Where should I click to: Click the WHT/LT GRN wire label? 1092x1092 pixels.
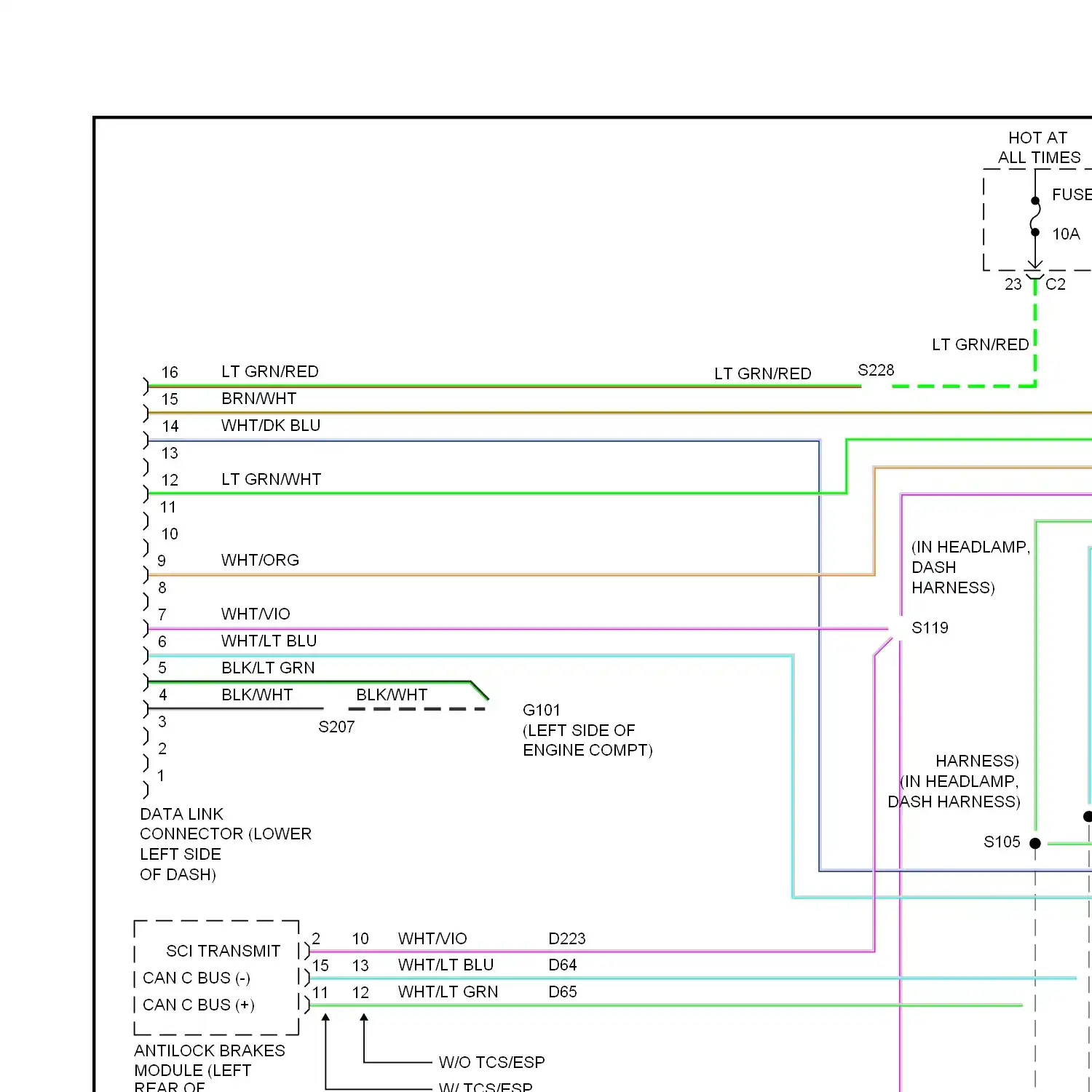click(448, 992)
